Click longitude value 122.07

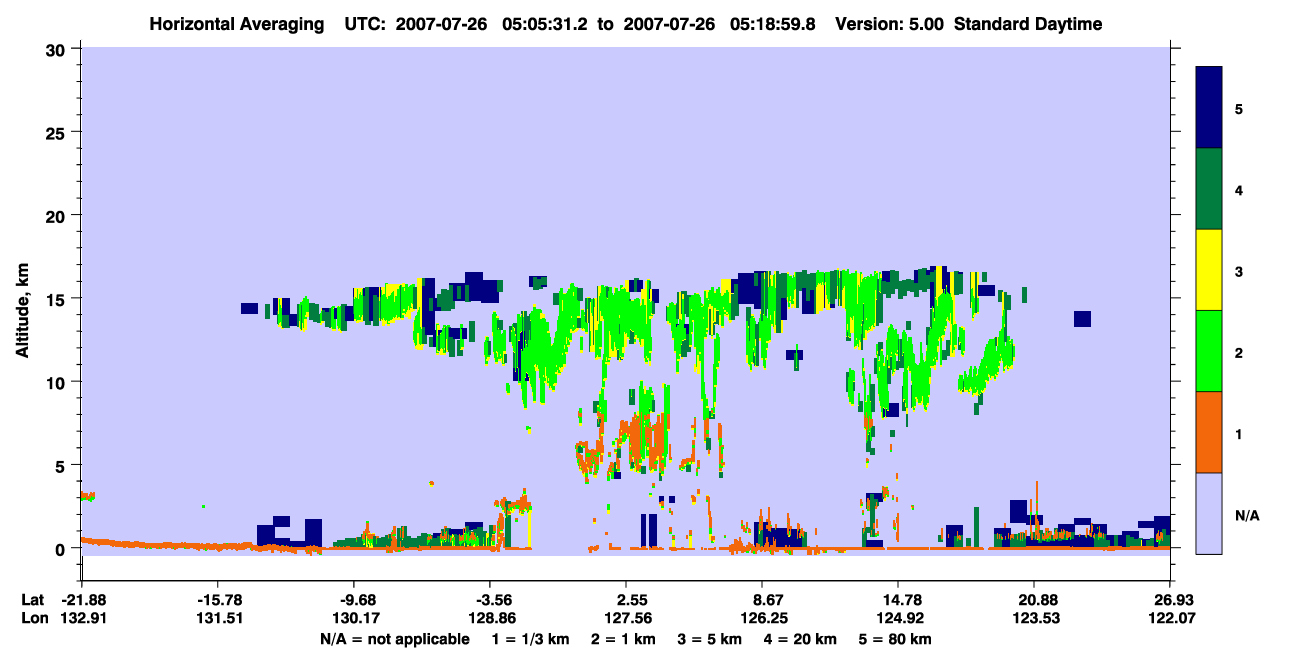[x=1170, y=618]
